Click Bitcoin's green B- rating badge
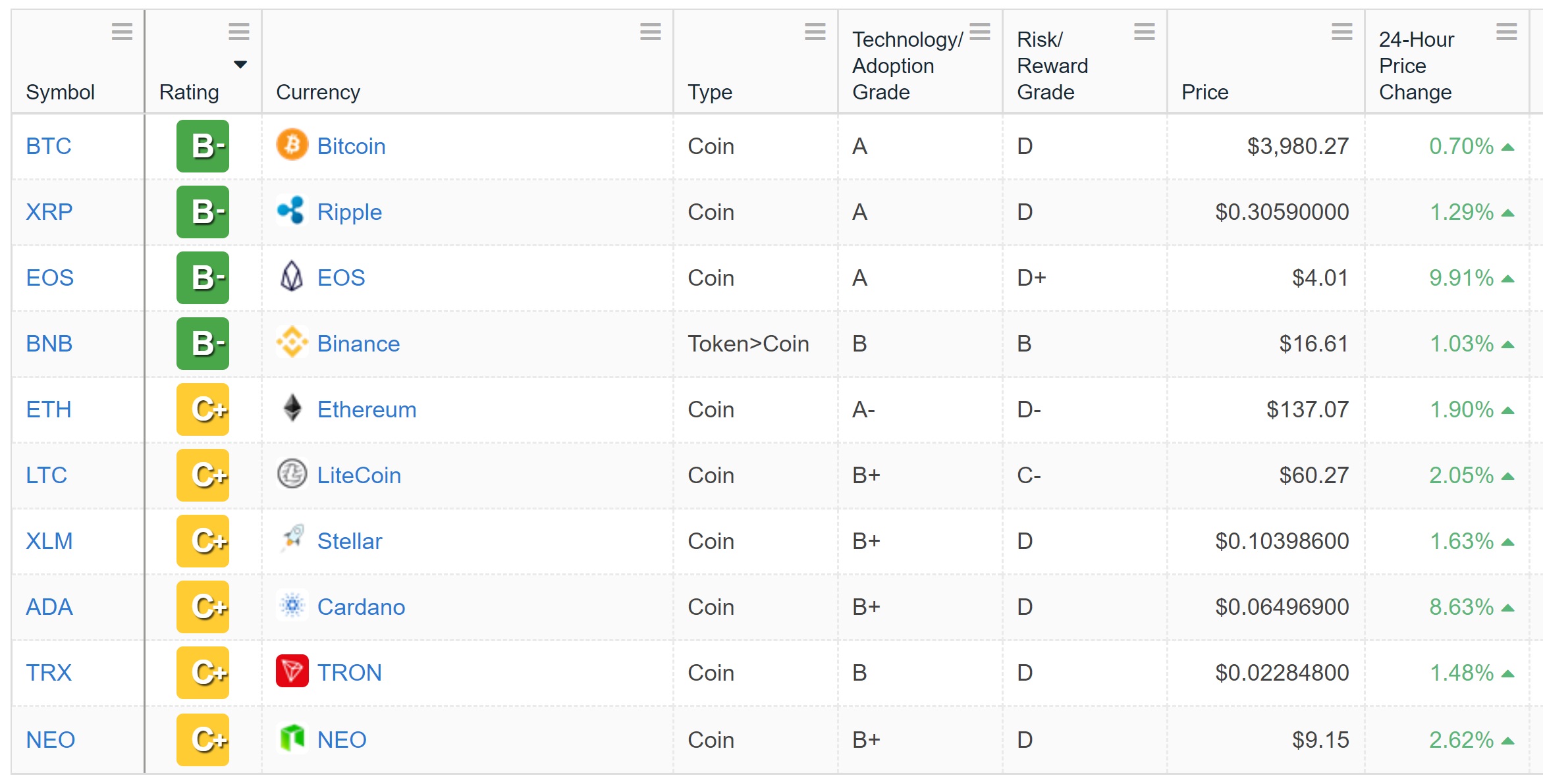This screenshot has height=784, width=1543. pos(203,146)
